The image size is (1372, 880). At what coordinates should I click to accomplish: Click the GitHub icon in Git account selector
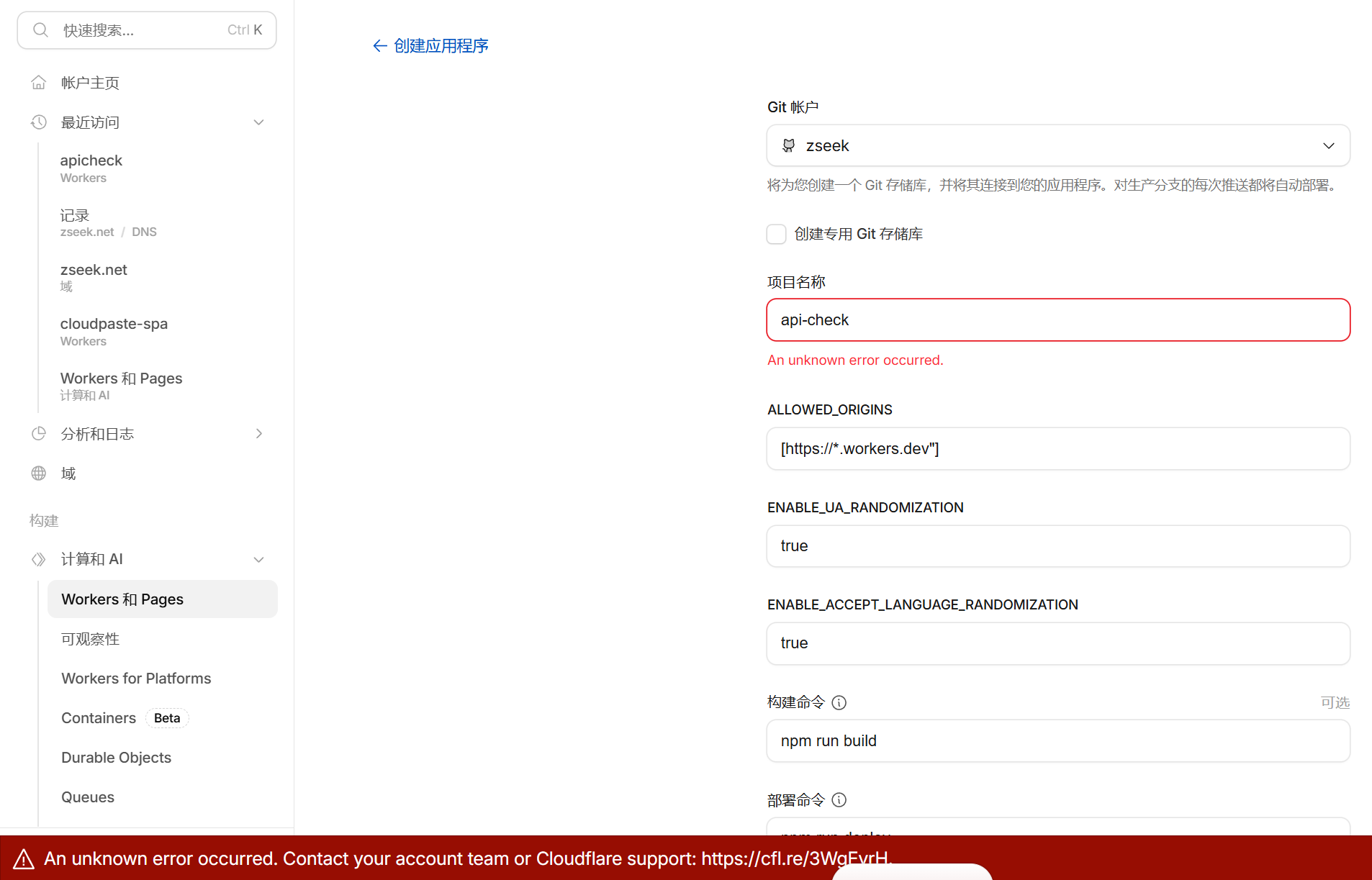pyautogui.click(x=789, y=145)
